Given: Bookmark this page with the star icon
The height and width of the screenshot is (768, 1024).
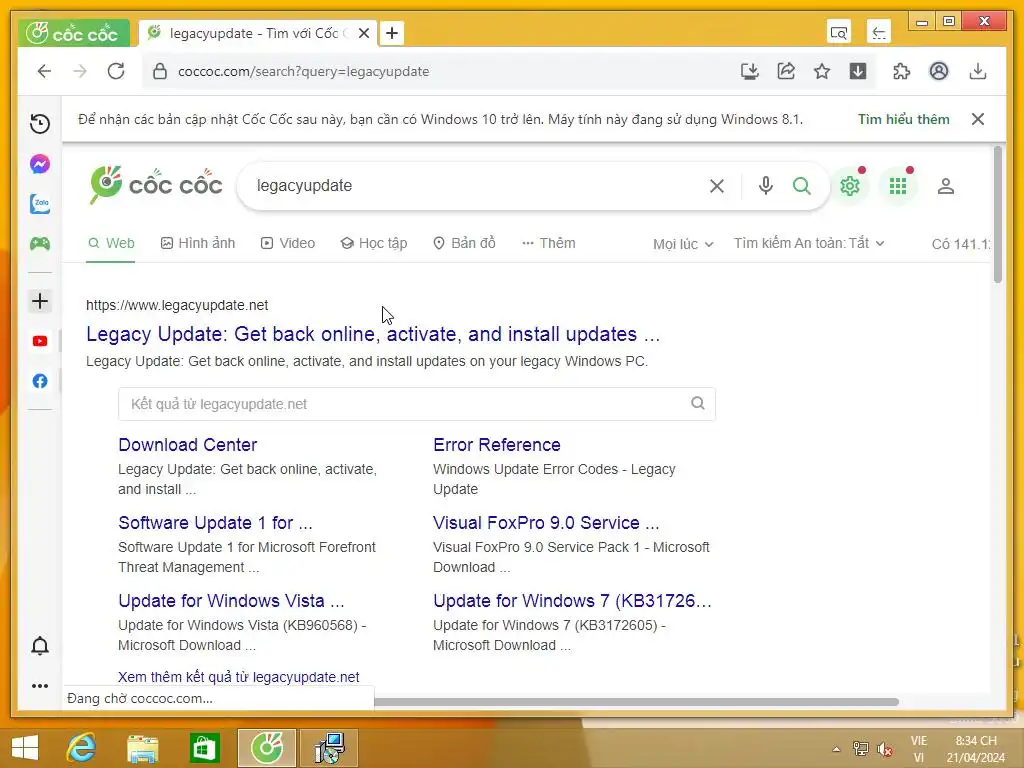Looking at the screenshot, I should point(822,71).
